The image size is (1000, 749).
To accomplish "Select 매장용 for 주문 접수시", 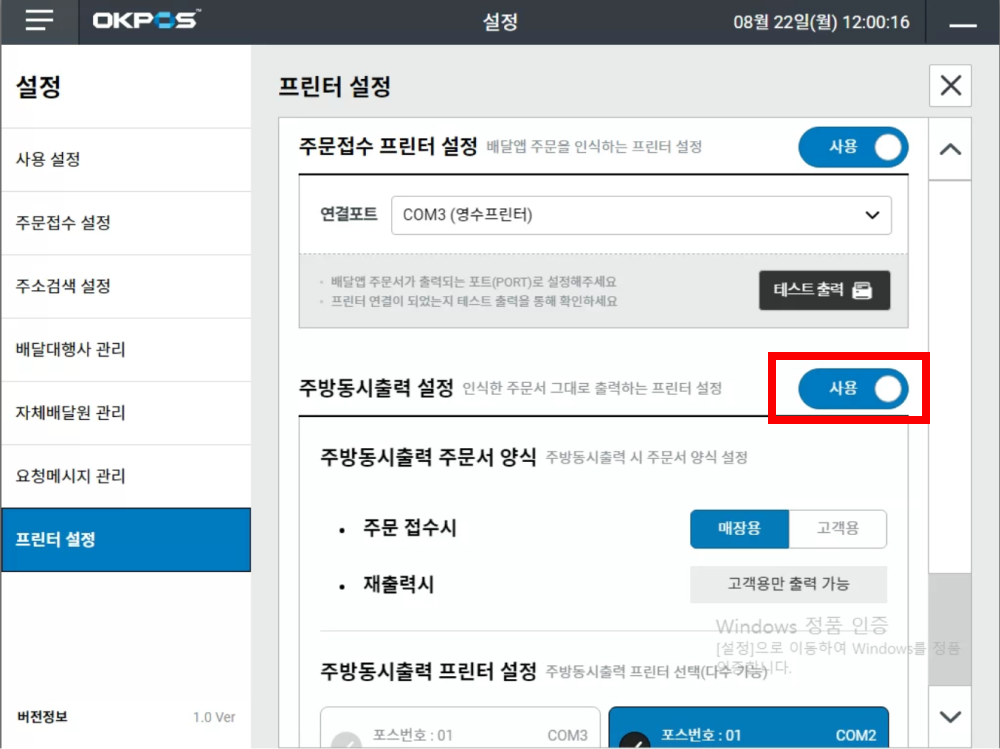I will (x=739, y=529).
